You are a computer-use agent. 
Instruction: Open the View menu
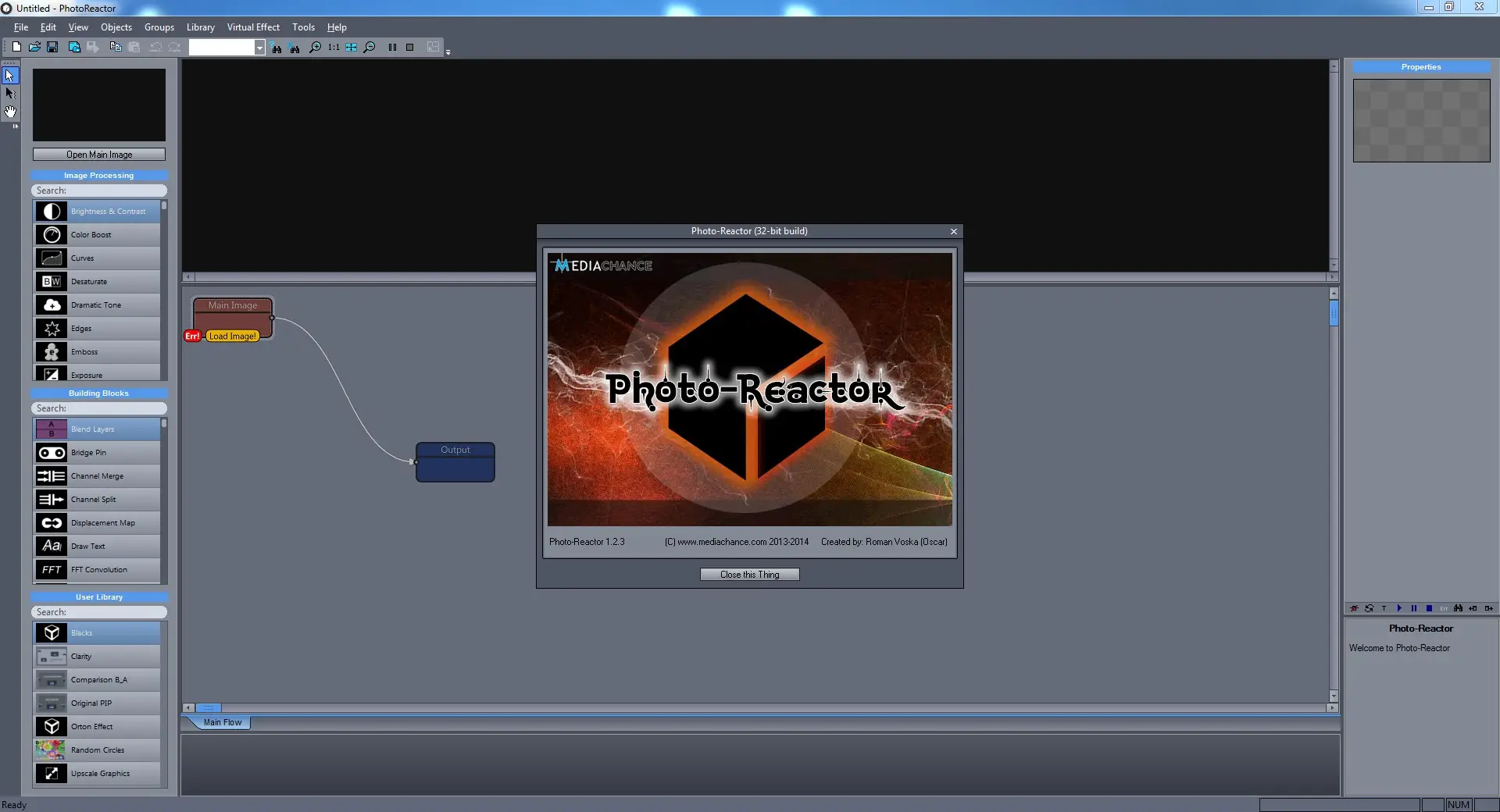pos(78,27)
